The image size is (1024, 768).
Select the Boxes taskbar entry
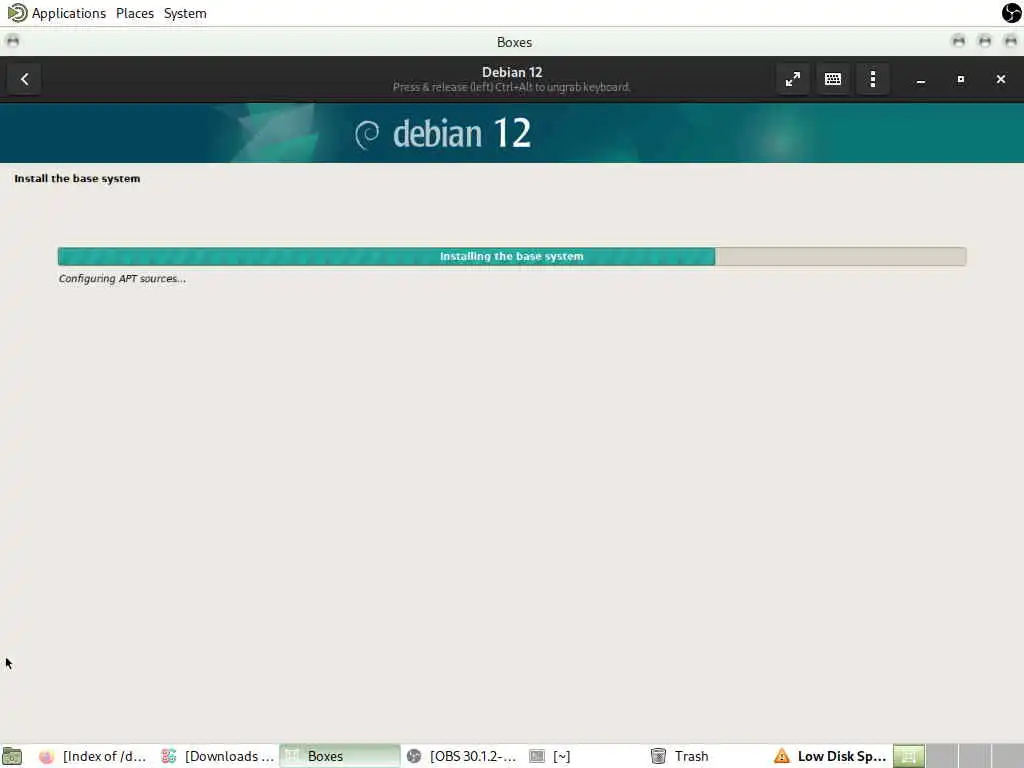pyautogui.click(x=340, y=756)
